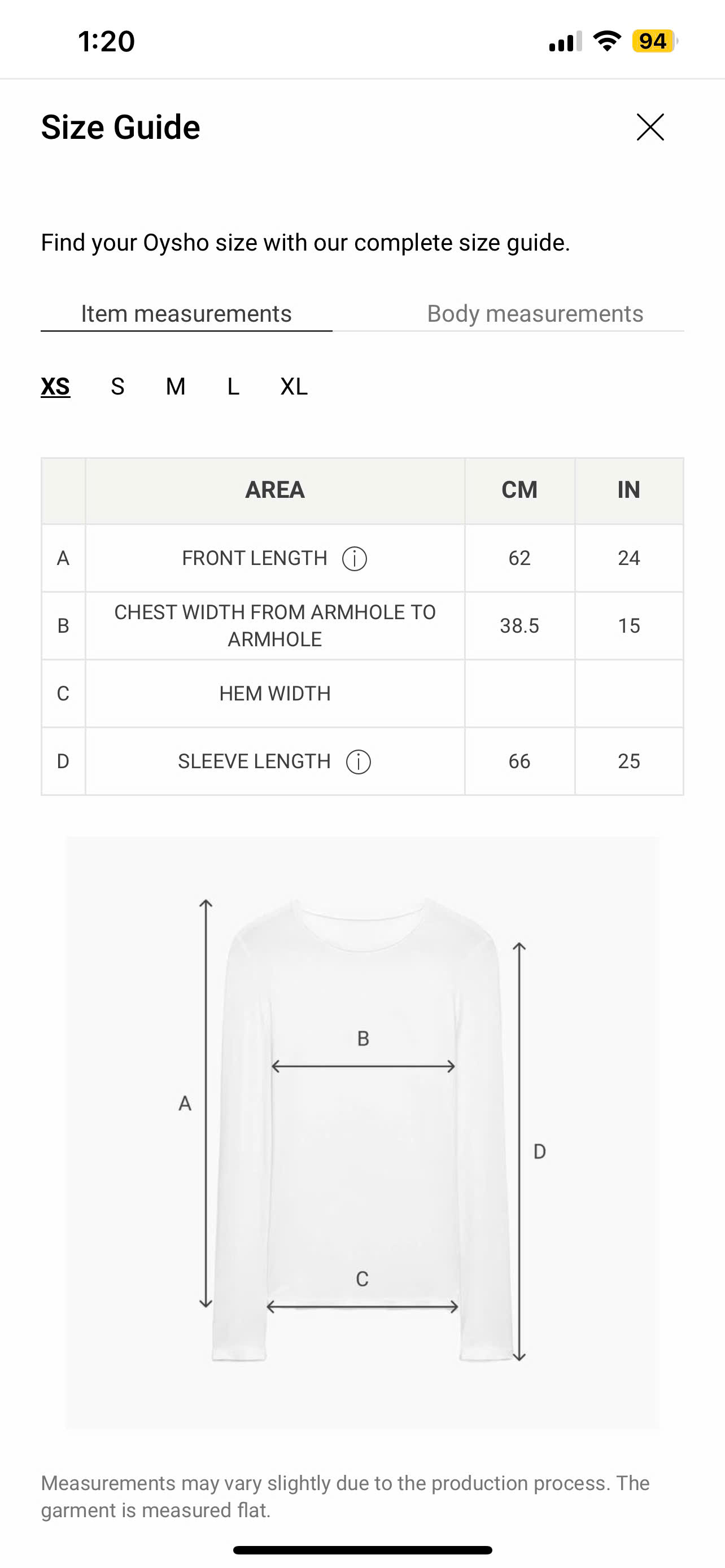Image resolution: width=725 pixels, height=1568 pixels.
Task: Tap info icon next to Sleeve Length
Action: click(358, 761)
